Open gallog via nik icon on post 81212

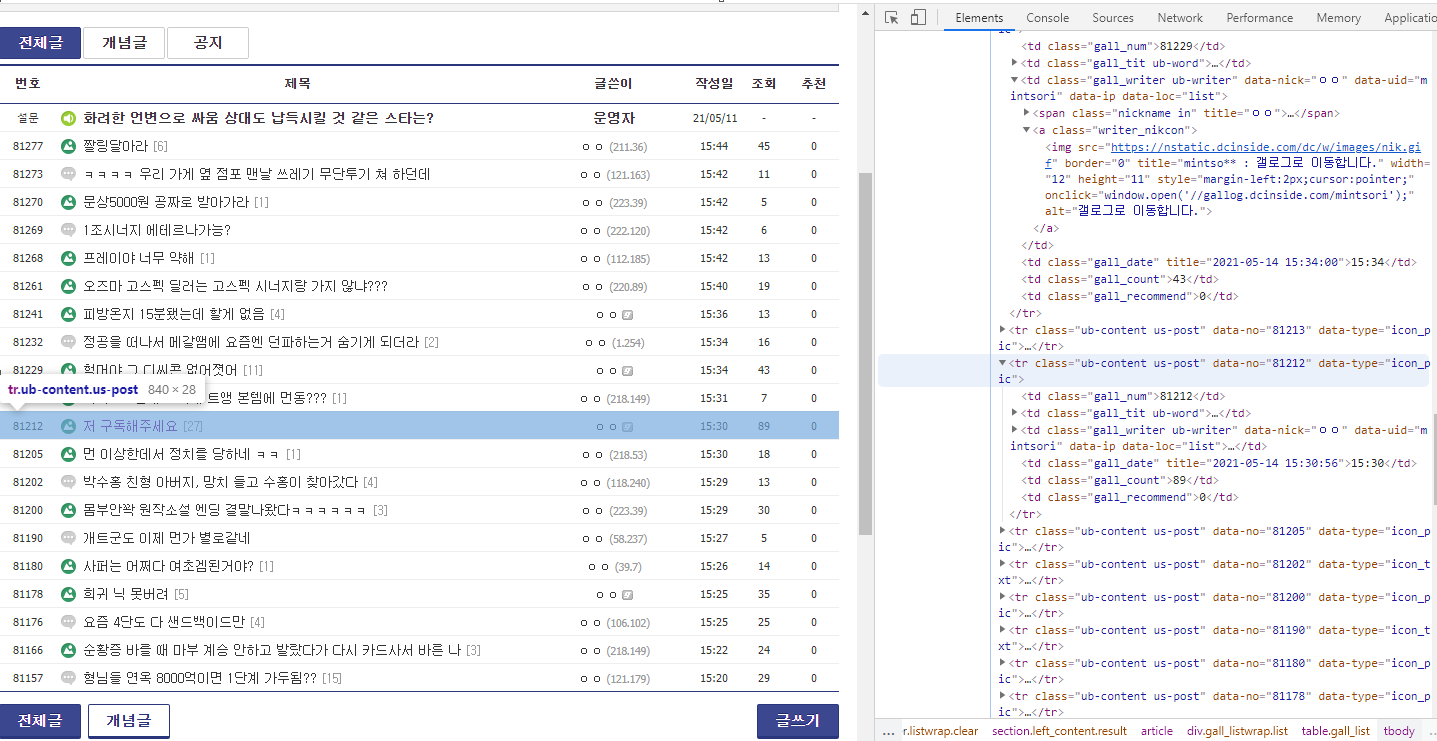(627, 427)
